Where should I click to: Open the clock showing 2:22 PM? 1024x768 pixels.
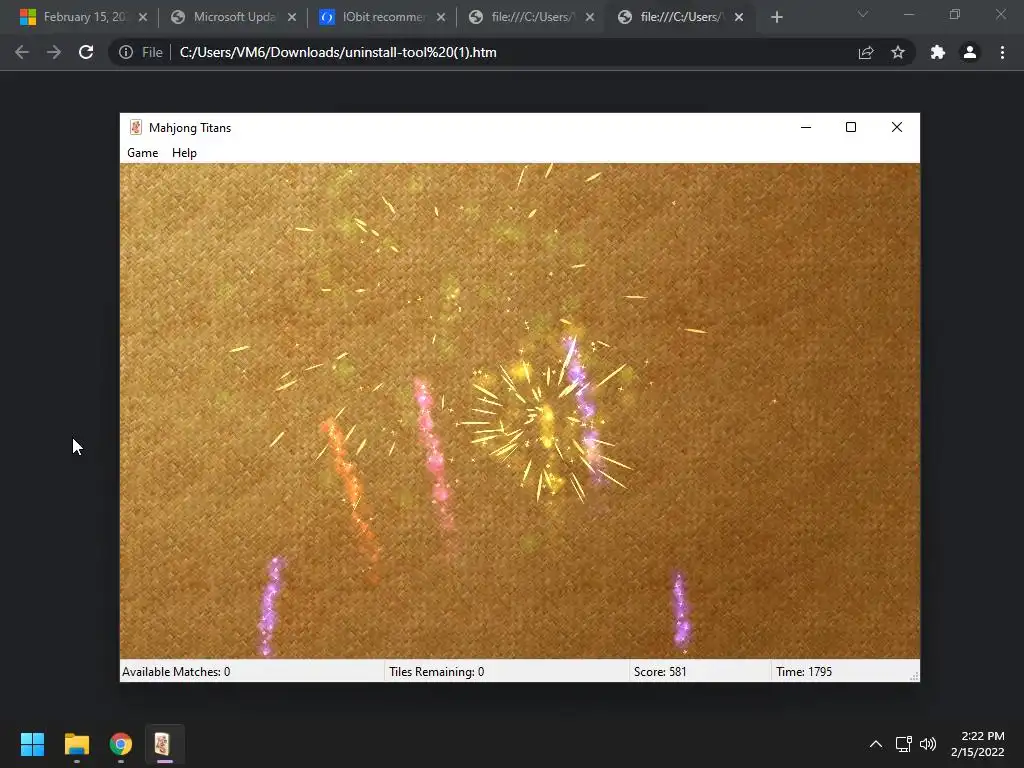tap(978, 744)
